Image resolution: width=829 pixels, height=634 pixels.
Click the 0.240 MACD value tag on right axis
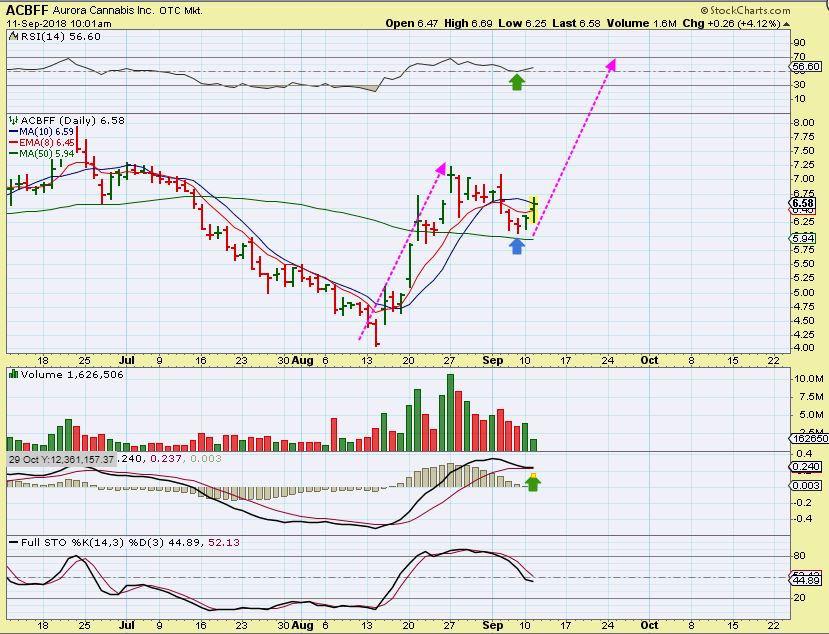click(805, 467)
